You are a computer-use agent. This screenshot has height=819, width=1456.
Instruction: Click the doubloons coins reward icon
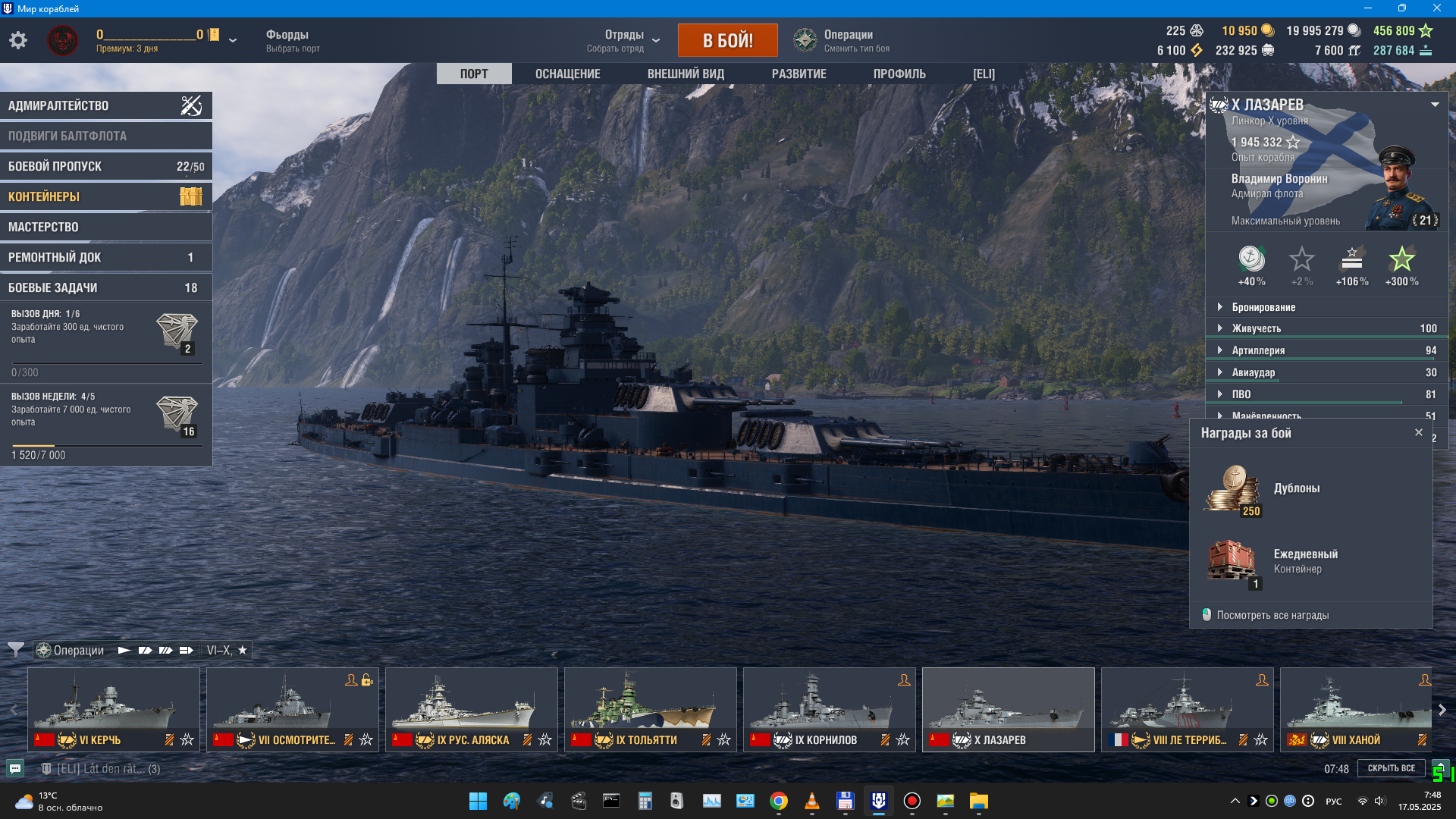point(1234,490)
